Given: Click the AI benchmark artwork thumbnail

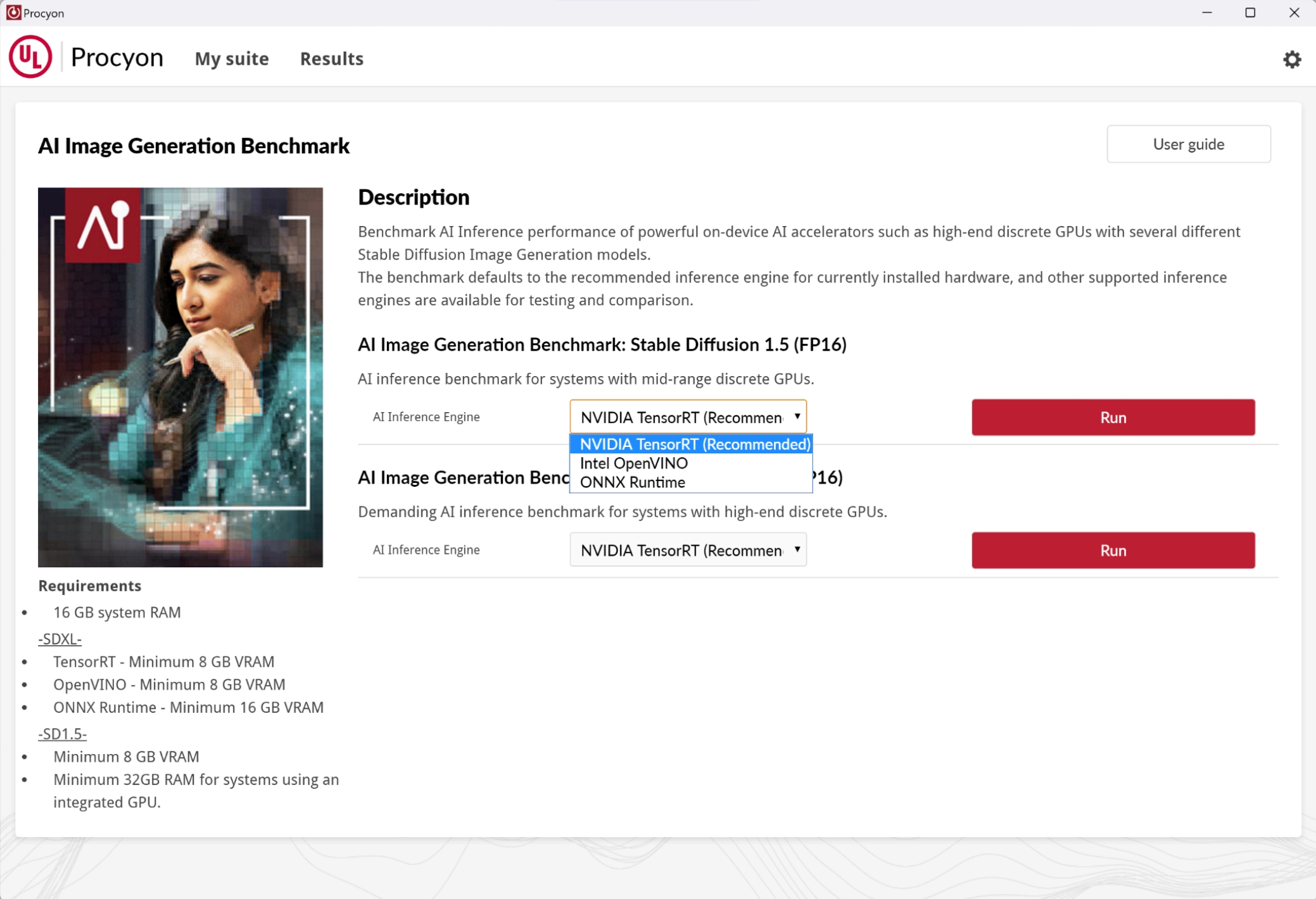Looking at the screenshot, I should [180, 377].
